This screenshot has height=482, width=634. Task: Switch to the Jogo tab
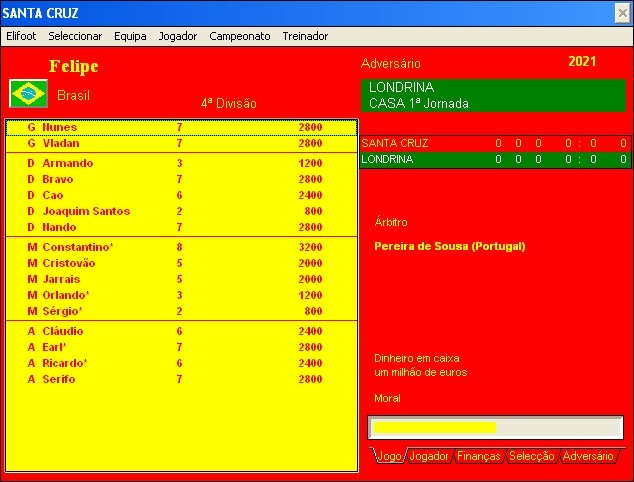pyautogui.click(x=389, y=456)
